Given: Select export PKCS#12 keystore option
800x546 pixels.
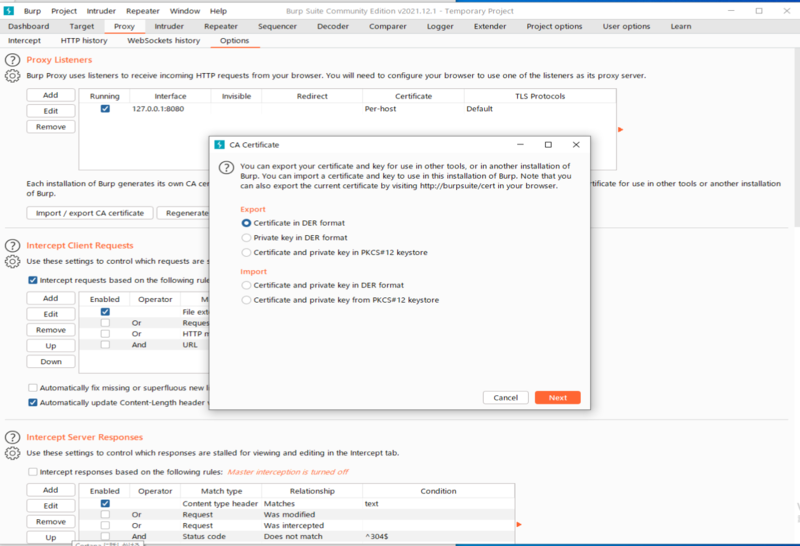Looking at the screenshot, I should (x=246, y=253).
